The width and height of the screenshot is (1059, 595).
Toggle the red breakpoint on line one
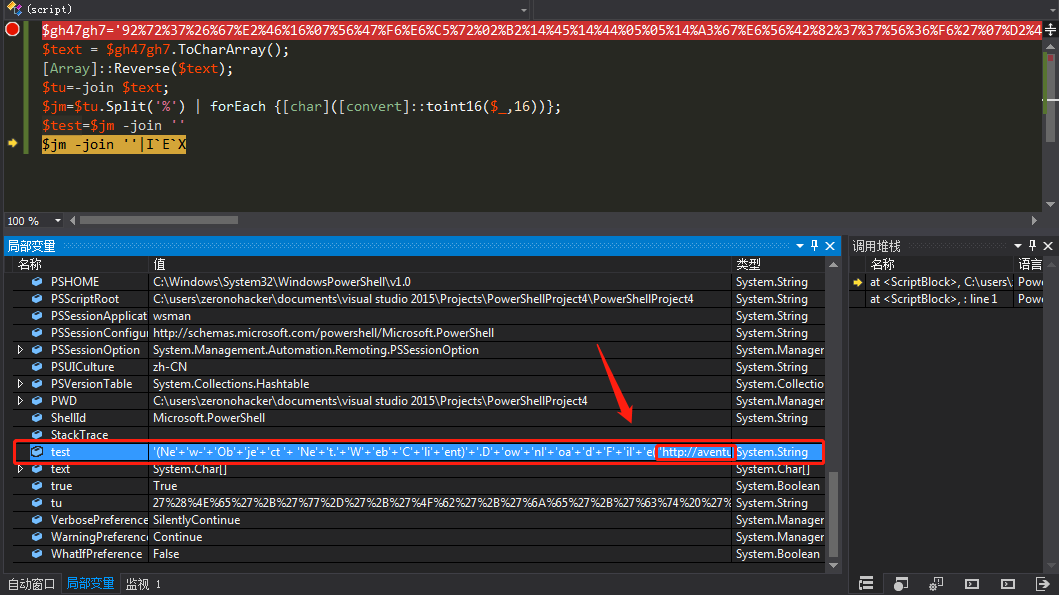[x=12, y=30]
